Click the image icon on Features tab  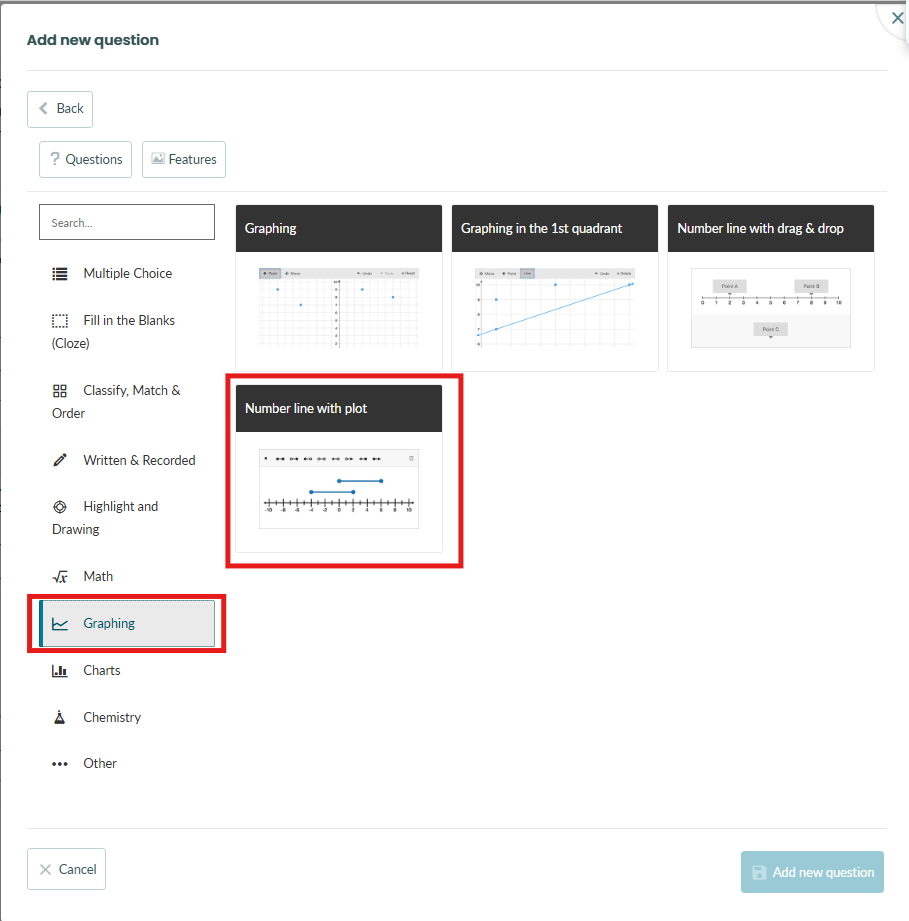158,159
